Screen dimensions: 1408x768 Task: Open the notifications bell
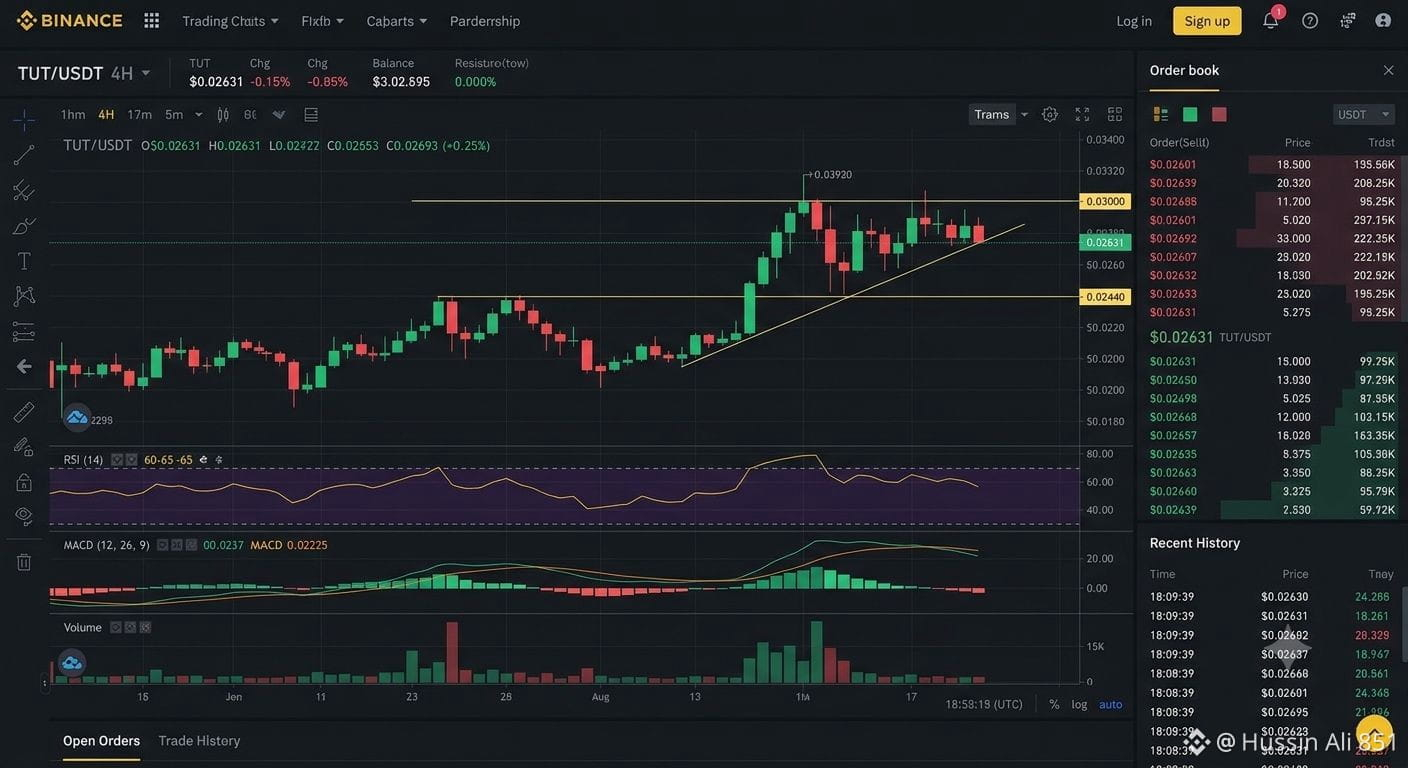tap(1271, 20)
